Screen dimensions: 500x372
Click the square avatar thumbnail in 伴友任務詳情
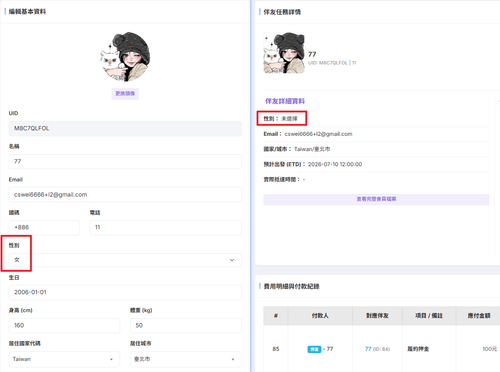284,53
